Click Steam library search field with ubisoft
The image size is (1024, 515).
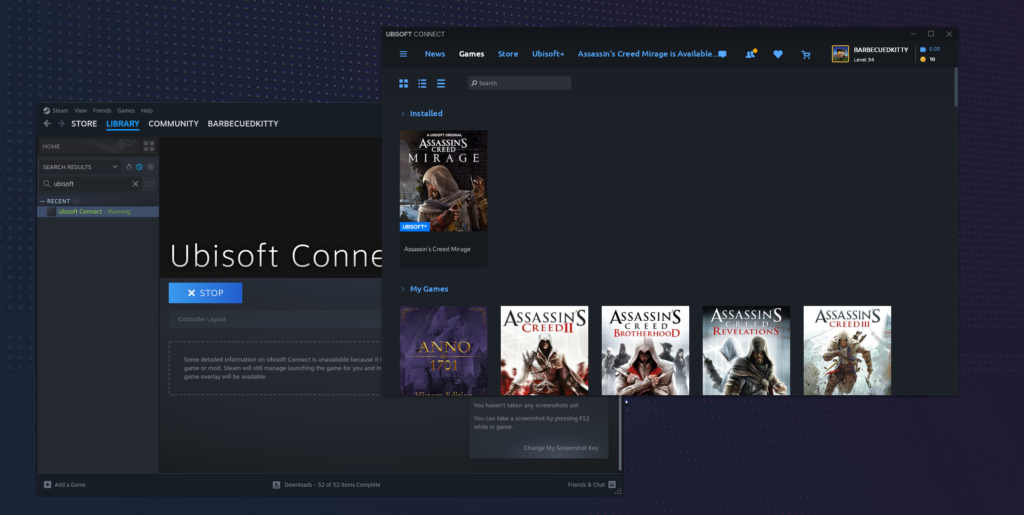pyautogui.click(x=90, y=184)
